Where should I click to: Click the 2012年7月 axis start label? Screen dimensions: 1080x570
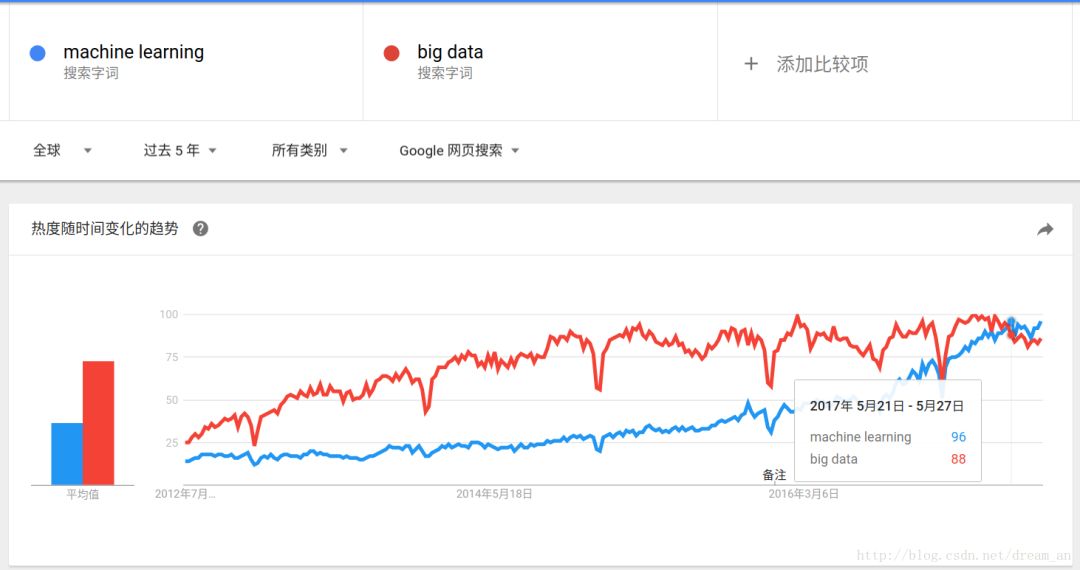tap(185, 494)
